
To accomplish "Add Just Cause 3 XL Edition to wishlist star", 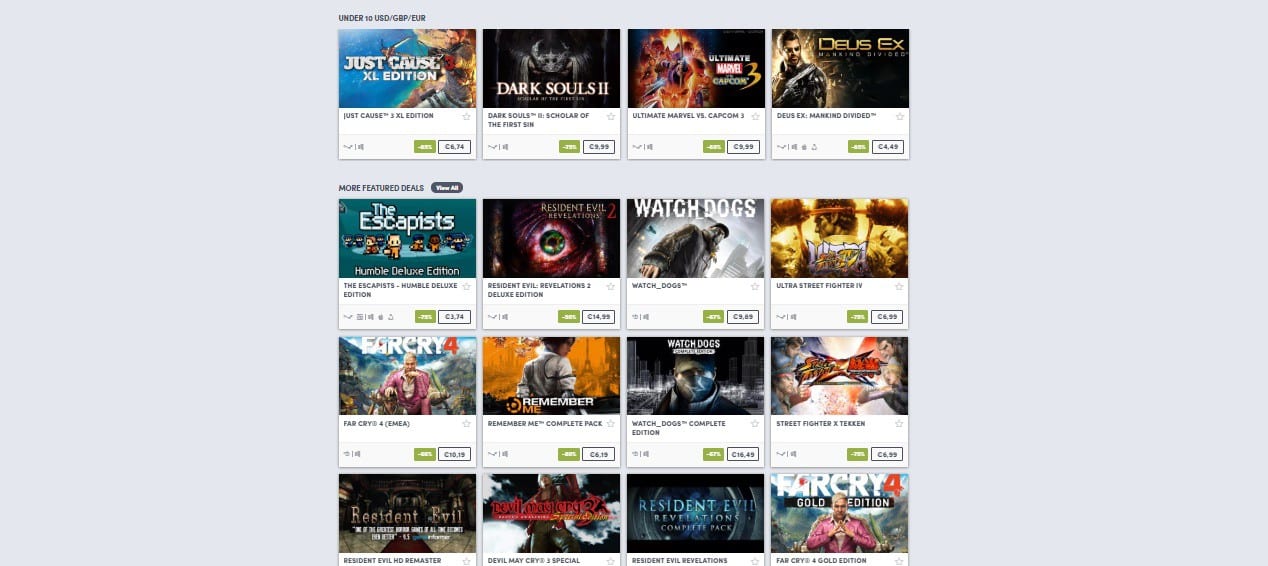I will pos(467,117).
